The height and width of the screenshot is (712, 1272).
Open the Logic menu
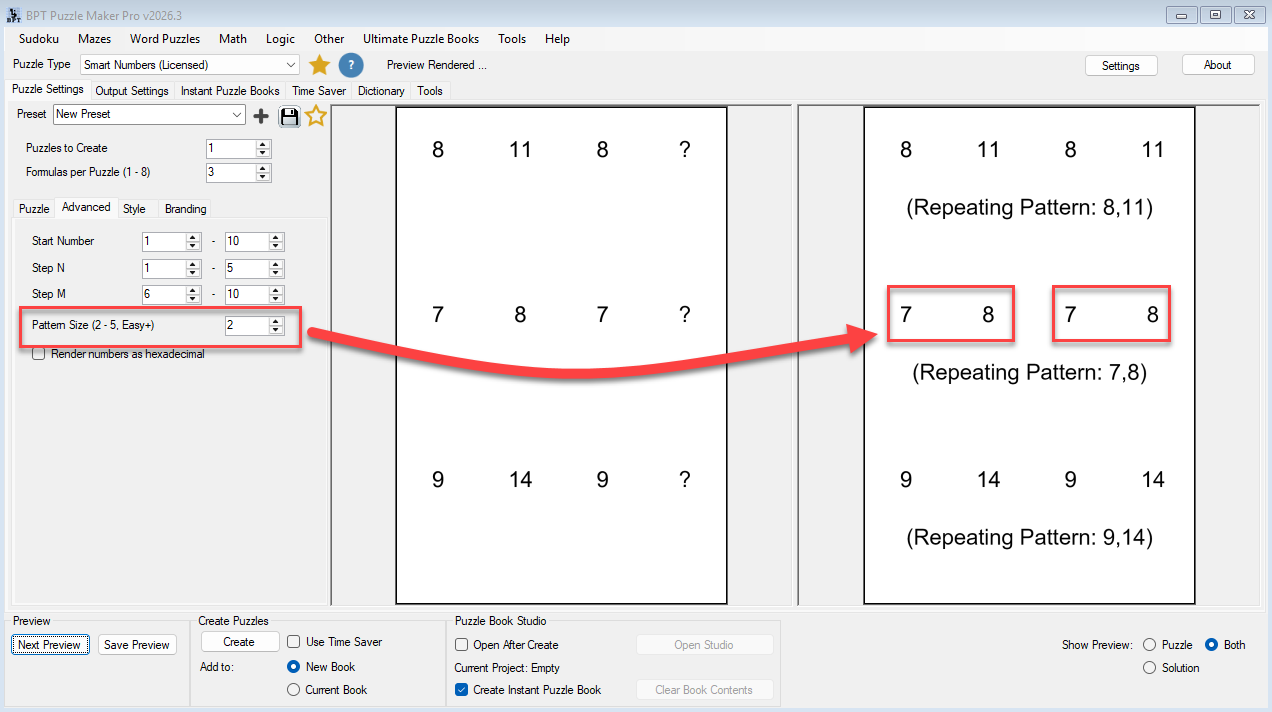(281, 39)
